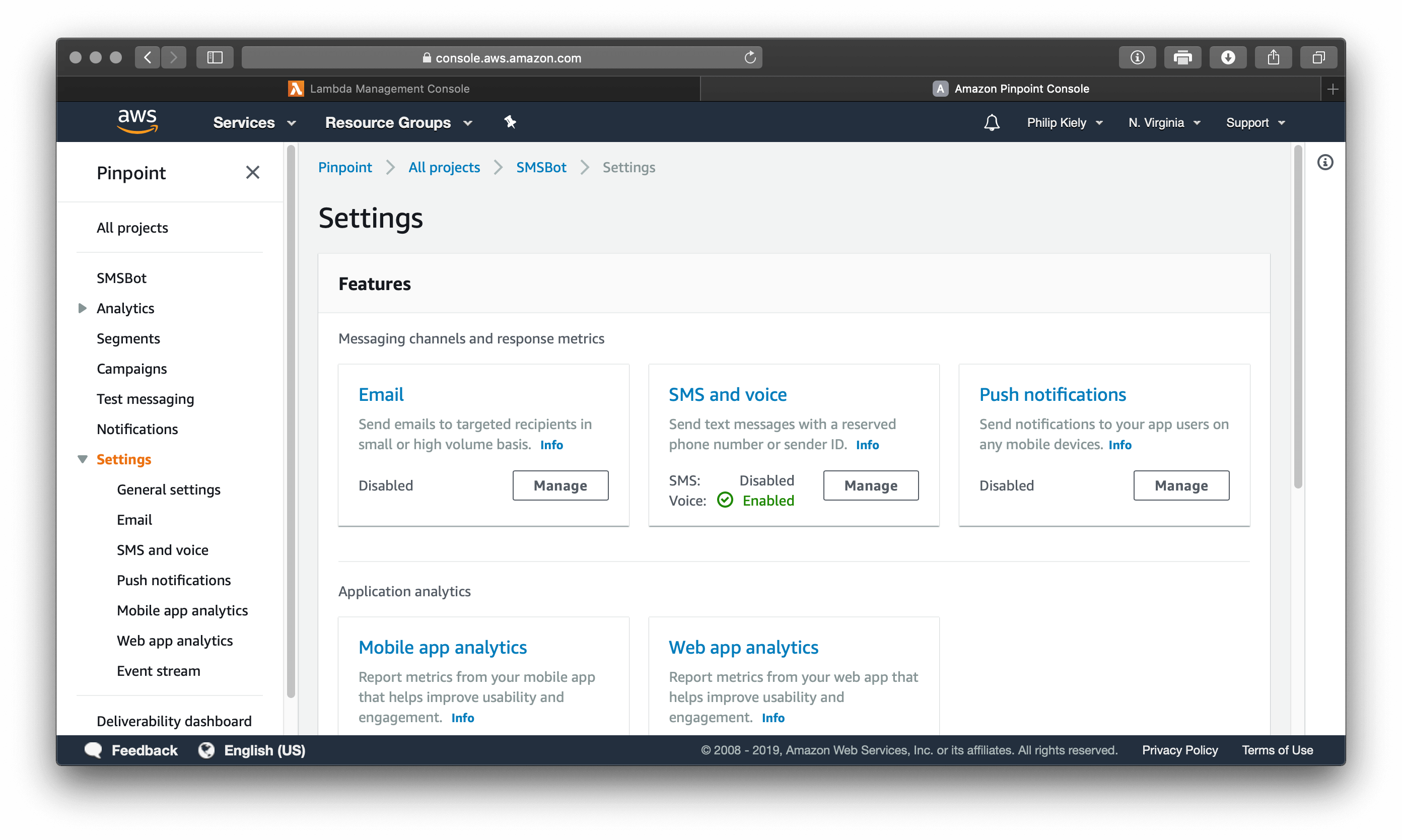Click the main content vertical scrollbar
This screenshot has width=1402, height=840.
click(x=1298, y=317)
